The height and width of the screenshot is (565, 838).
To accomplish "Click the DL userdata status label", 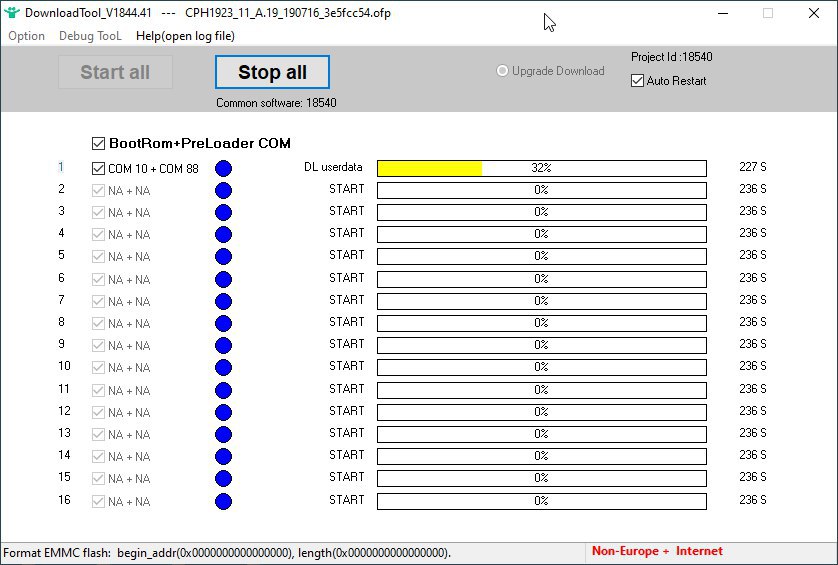I will click(333, 167).
